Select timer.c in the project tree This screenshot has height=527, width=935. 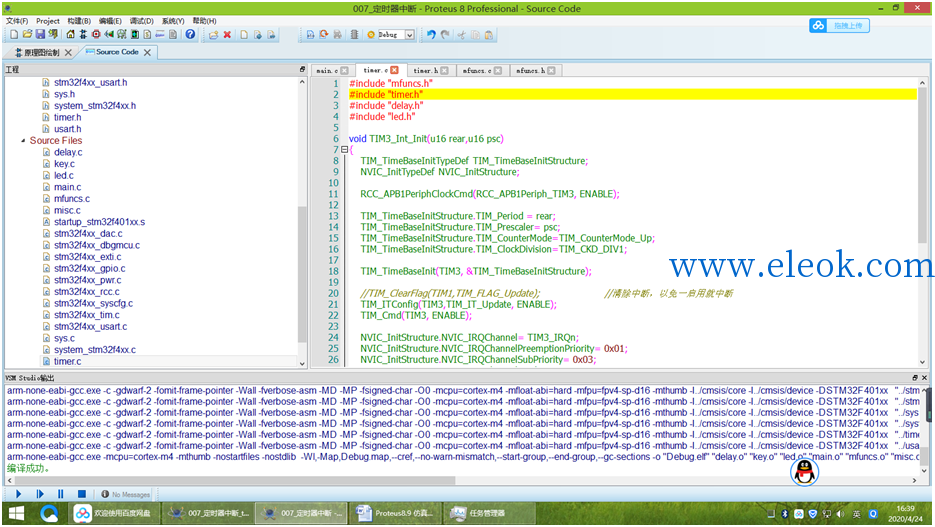pos(67,361)
